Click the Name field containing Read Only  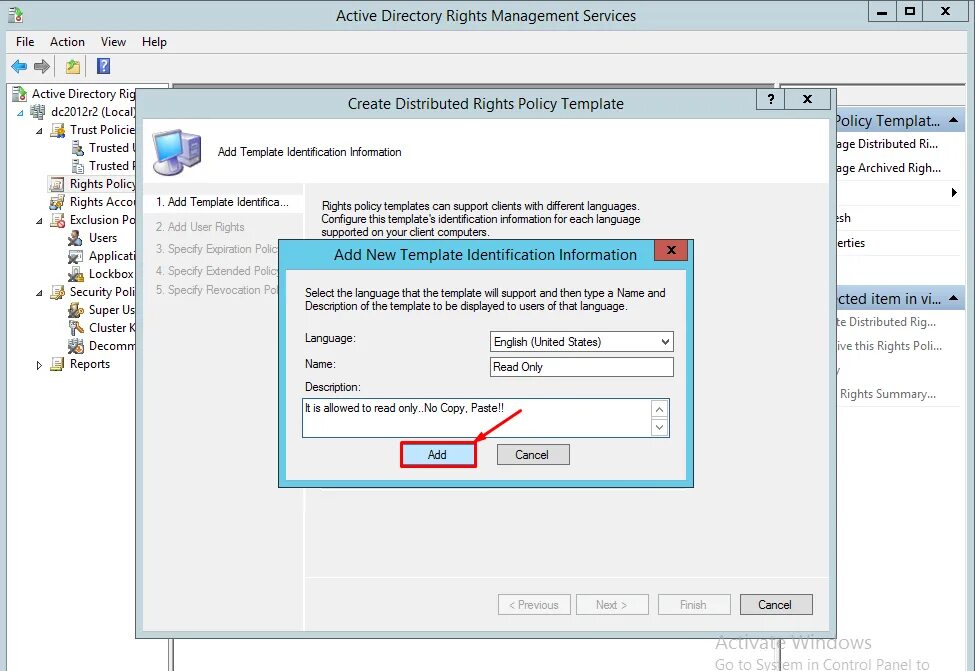click(x=581, y=367)
